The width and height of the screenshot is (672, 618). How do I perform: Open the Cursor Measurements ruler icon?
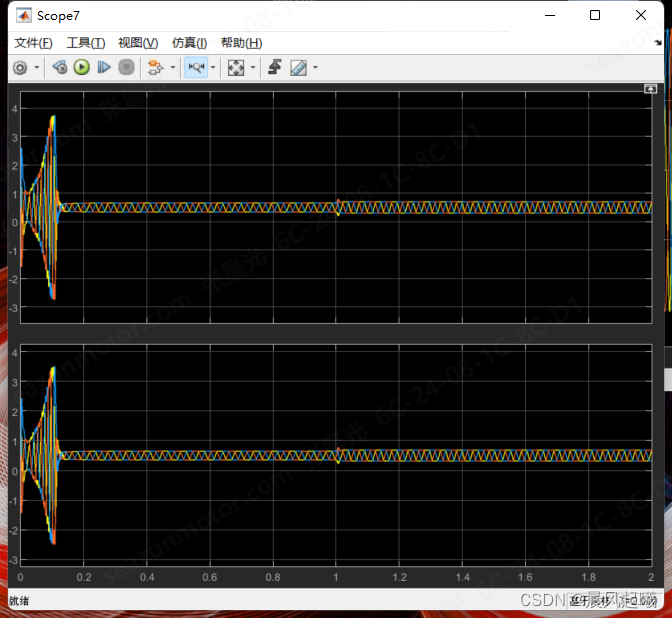[299, 68]
